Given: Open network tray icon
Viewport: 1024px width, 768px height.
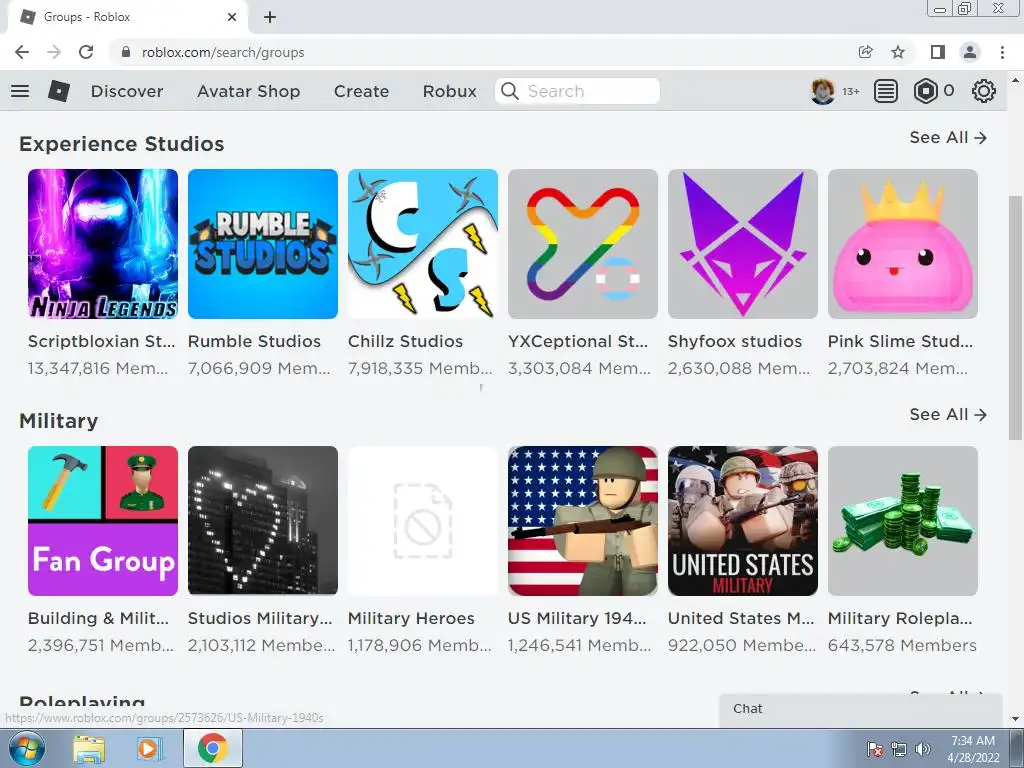Looking at the screenshot, I should pyautogui.click(x=899, y=749).
